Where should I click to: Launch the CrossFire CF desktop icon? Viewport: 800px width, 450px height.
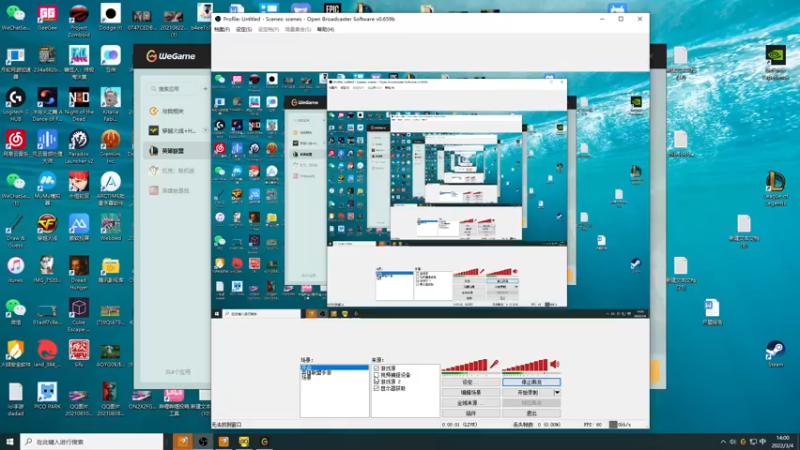[47, 228]
